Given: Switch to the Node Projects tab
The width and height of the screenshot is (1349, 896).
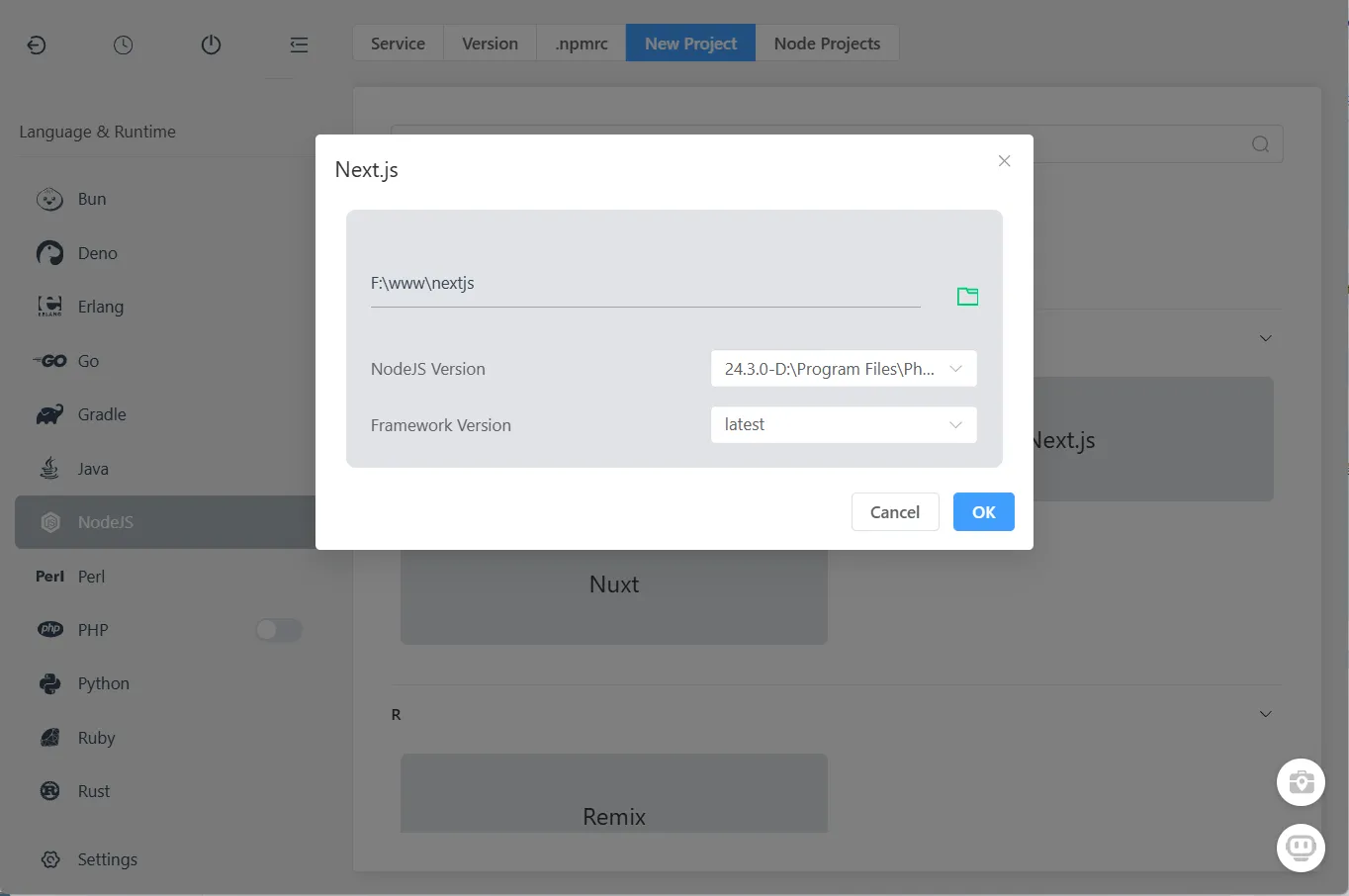Looking at the screenshot, I should point(827,44).
